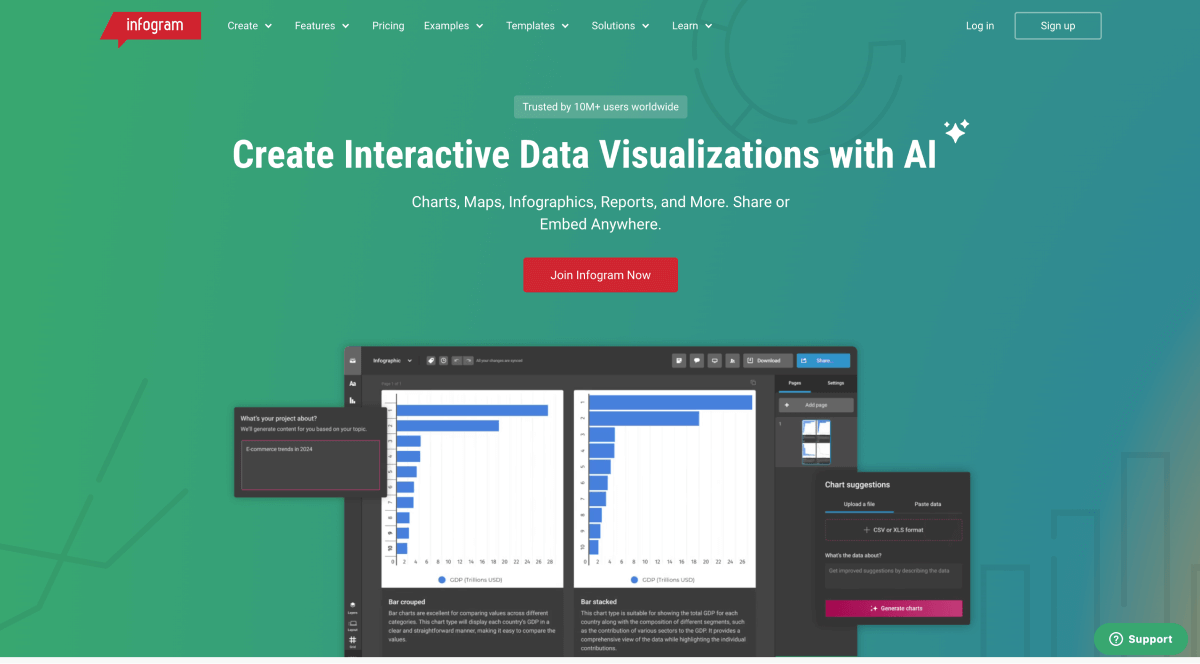Click the data description text field
The image size is (1200, 664).
[x=894, y=576]
